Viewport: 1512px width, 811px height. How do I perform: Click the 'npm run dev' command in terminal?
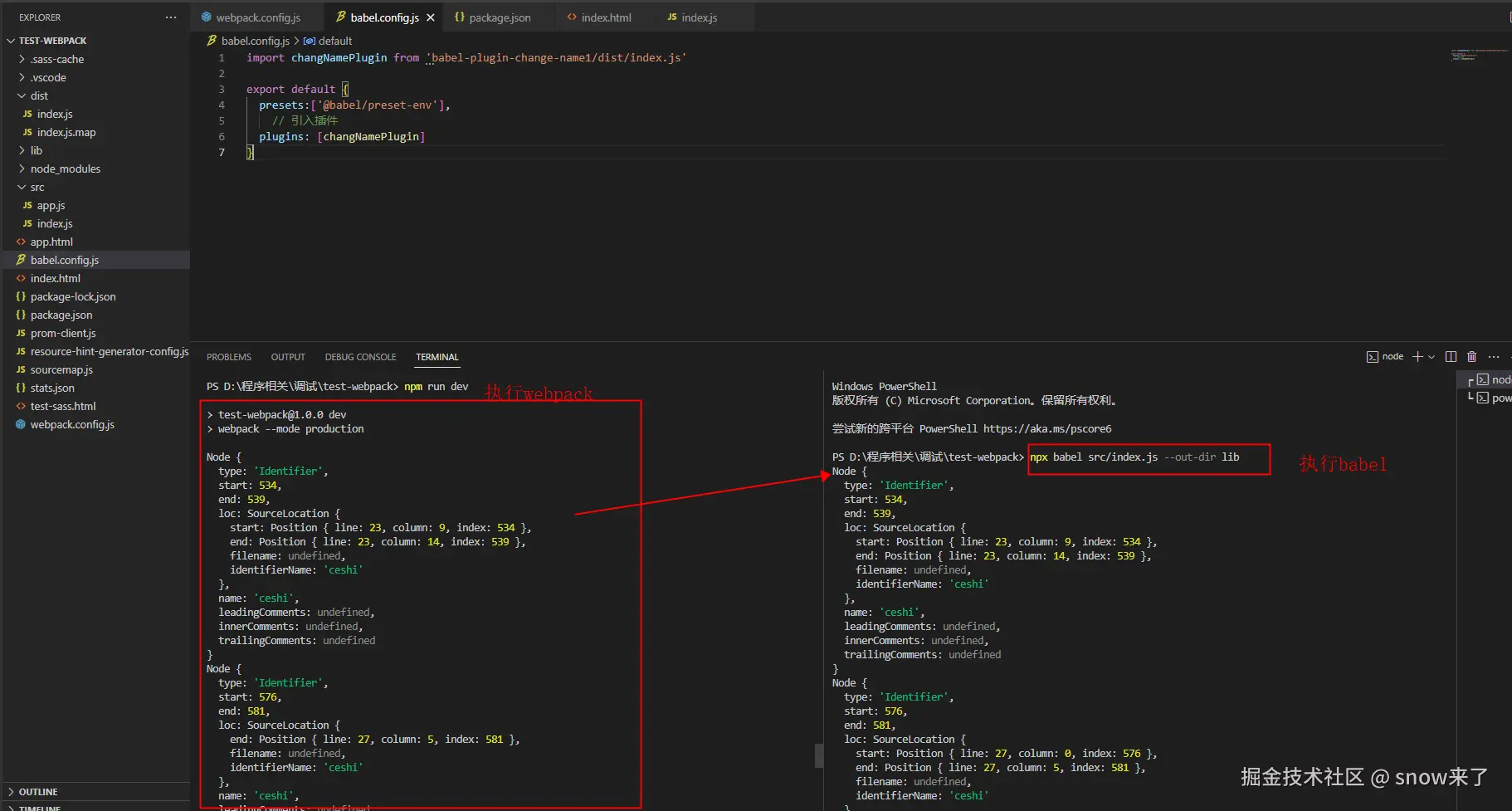pos(437,387)
